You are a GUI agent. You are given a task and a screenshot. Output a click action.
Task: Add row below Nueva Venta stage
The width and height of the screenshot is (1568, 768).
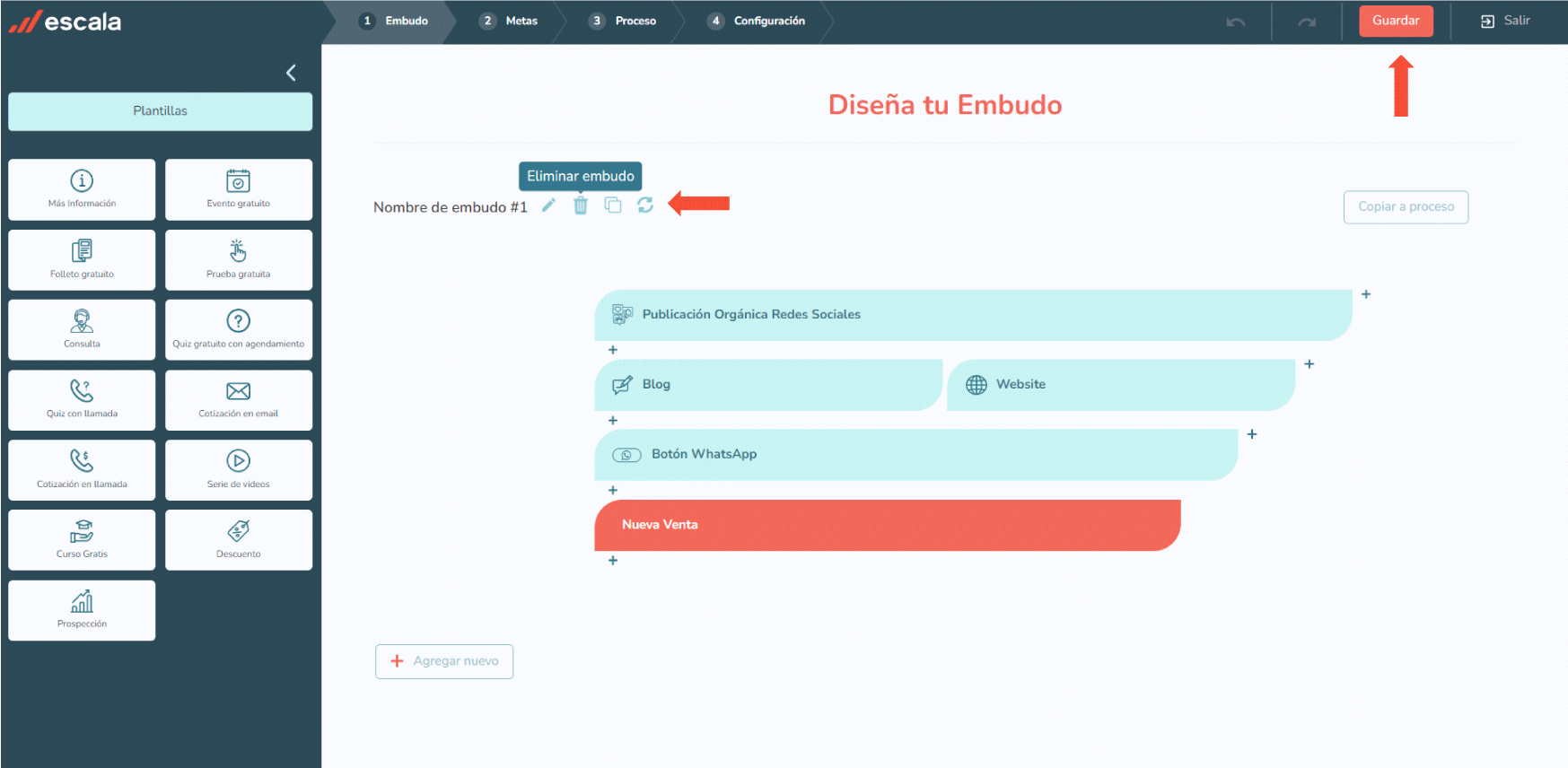(x=613, y=560)
